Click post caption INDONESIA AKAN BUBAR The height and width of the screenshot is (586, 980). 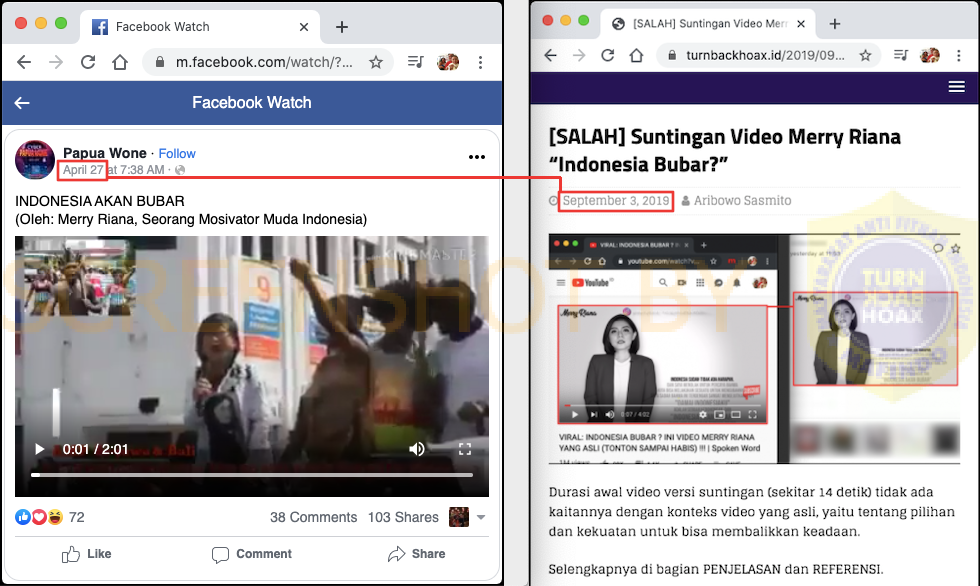coord(100,201)
